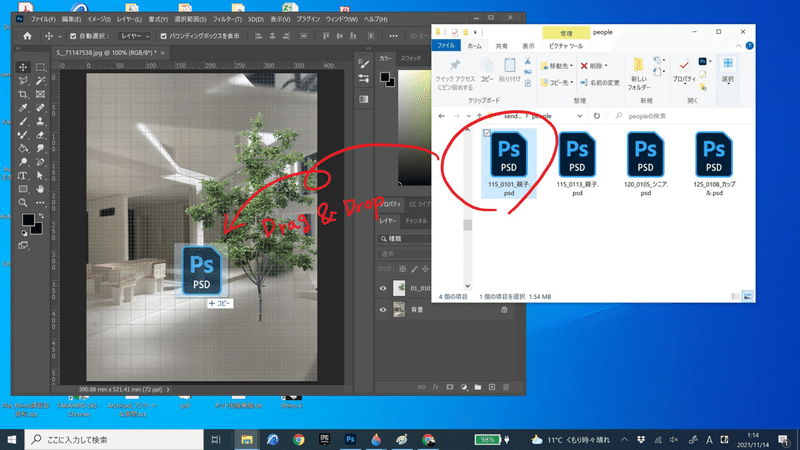Click the Explorer refresh button
Image resolution: width=800 pixels, height=450 pixels.
point(596,116)
